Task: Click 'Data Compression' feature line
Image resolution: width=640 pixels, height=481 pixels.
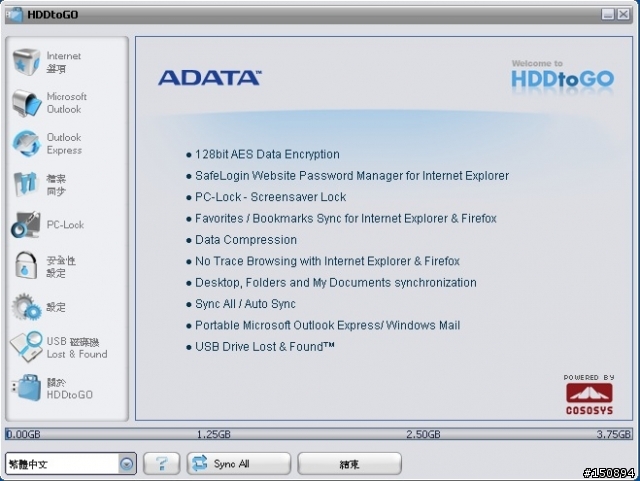Action: point(246,240)
